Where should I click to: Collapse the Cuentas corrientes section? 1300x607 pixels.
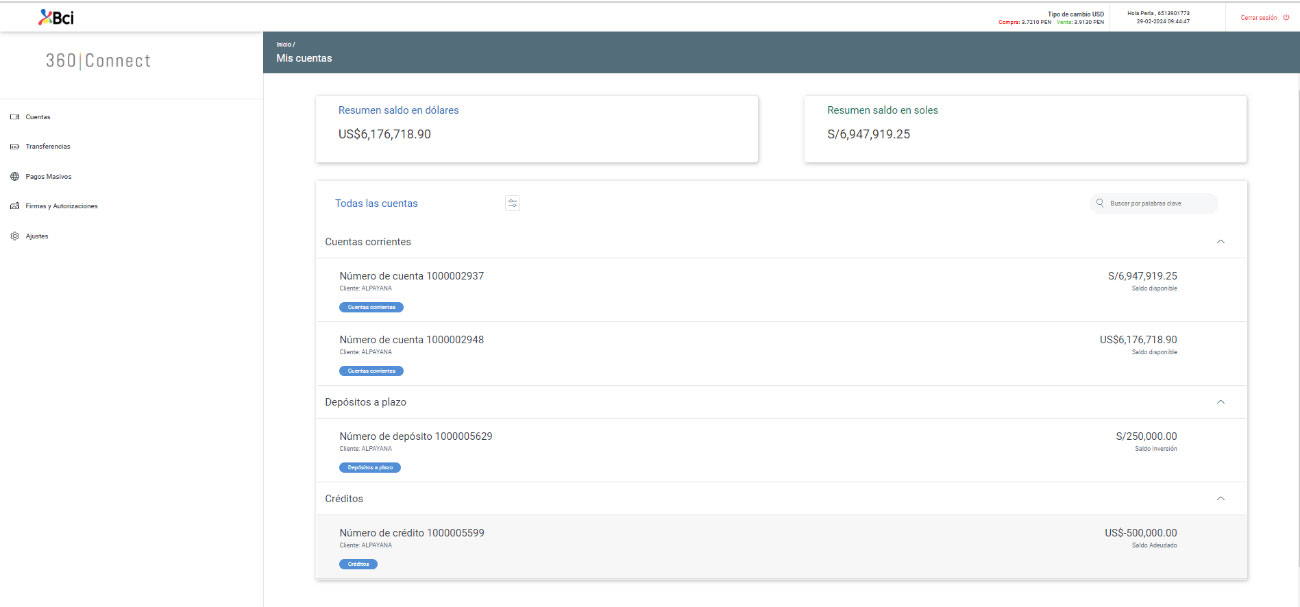coord(1220,242)
